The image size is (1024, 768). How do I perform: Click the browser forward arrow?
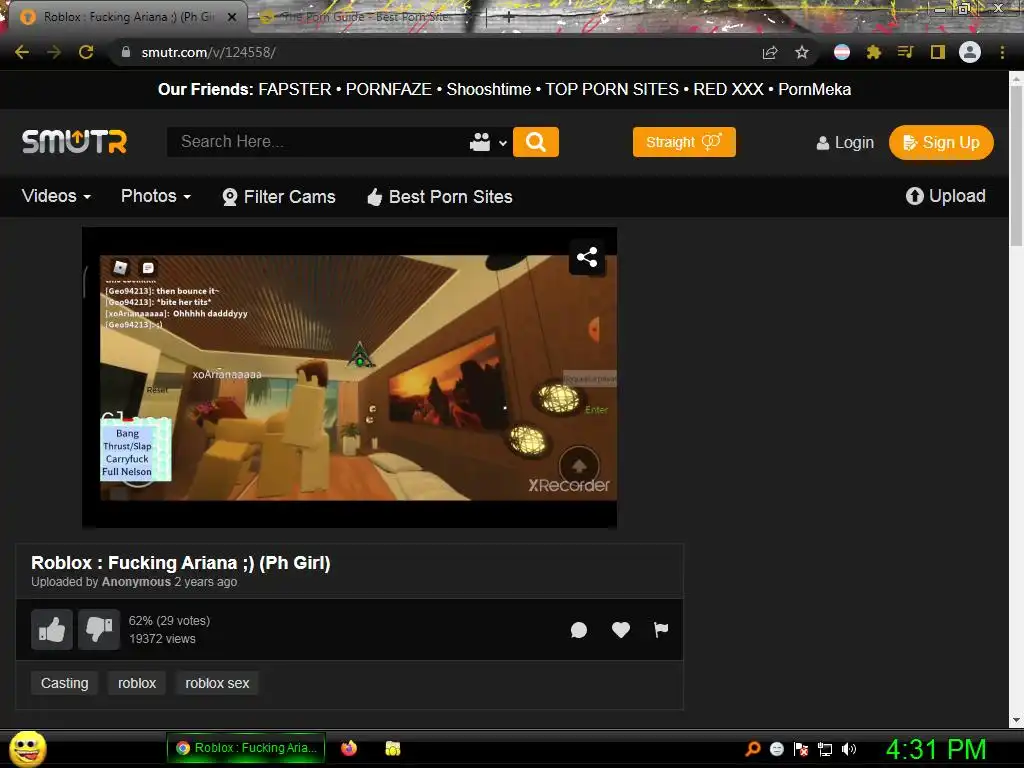[x=54, y=52]
